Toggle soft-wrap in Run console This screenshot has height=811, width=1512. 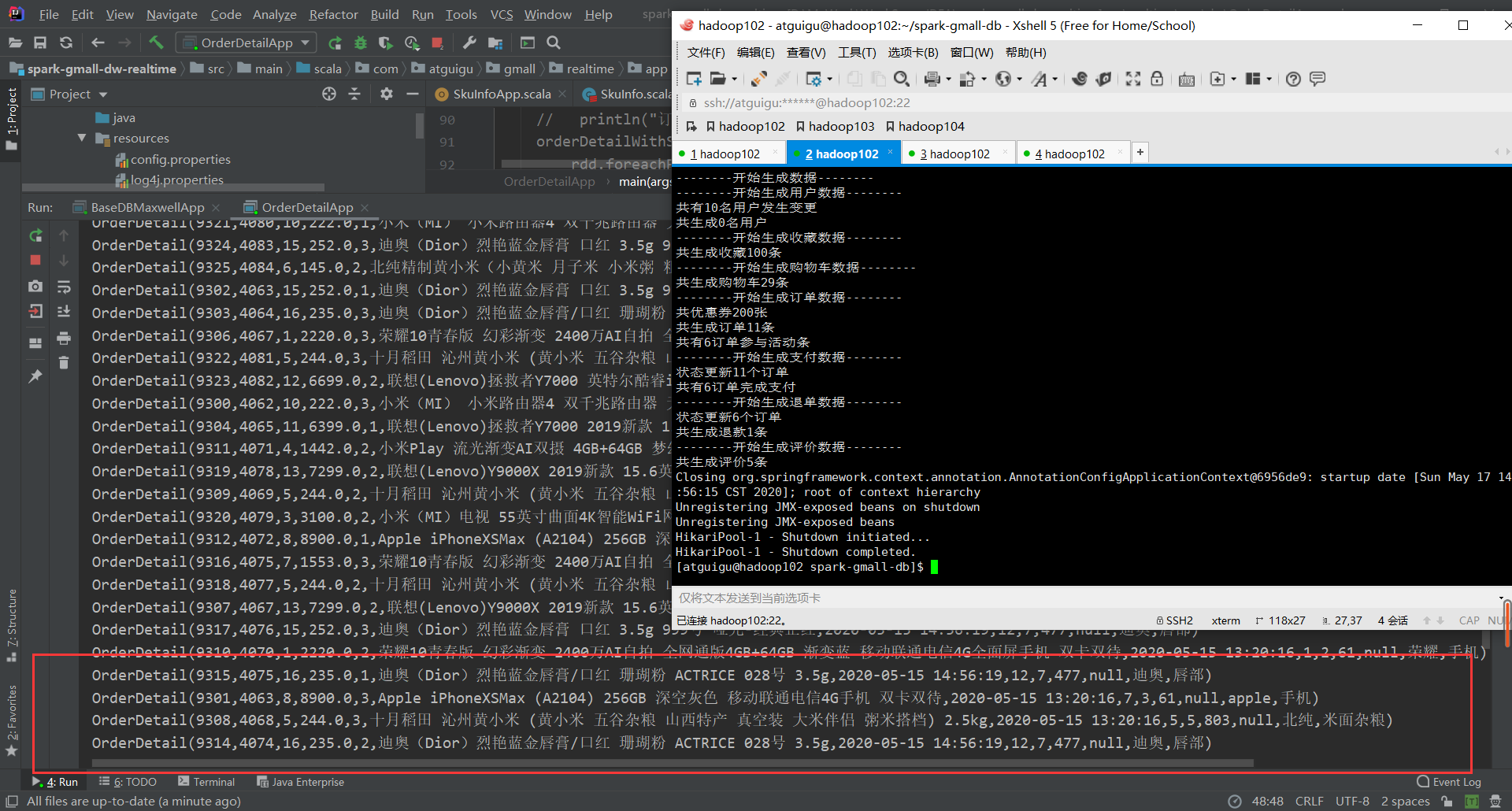[x=64, y=286]
